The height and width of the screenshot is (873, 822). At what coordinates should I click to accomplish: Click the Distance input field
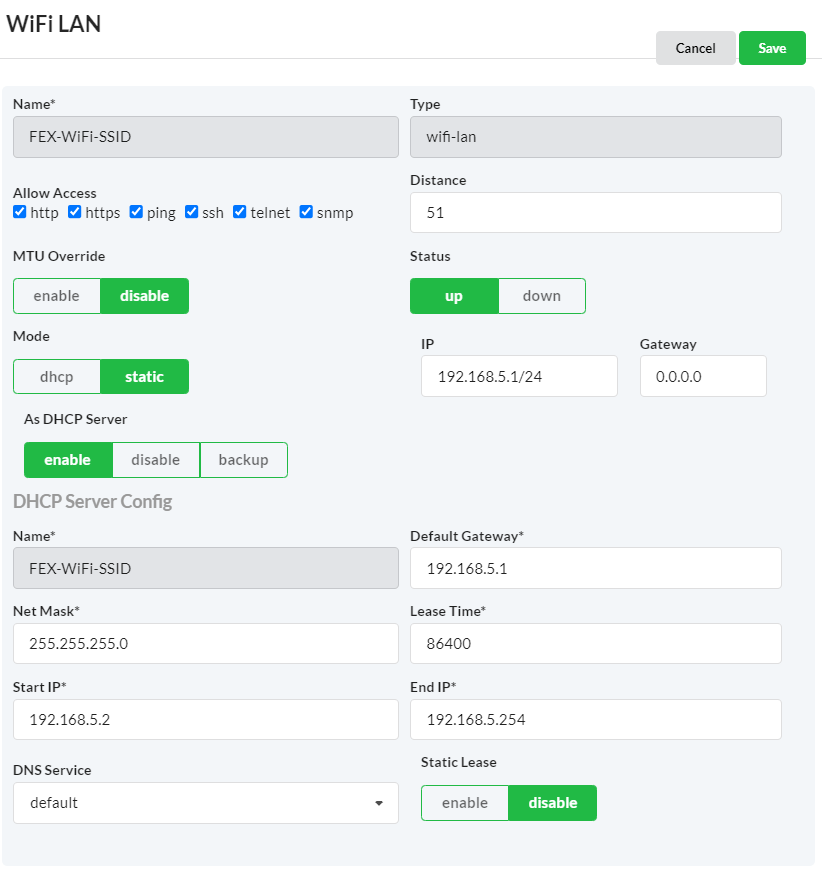595,213
